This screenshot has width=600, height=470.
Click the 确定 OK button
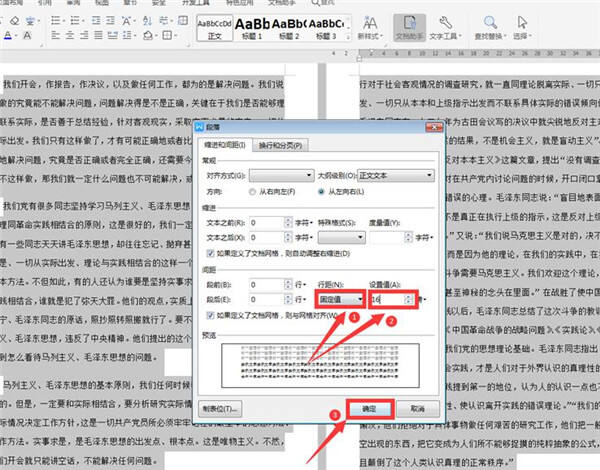369,409
